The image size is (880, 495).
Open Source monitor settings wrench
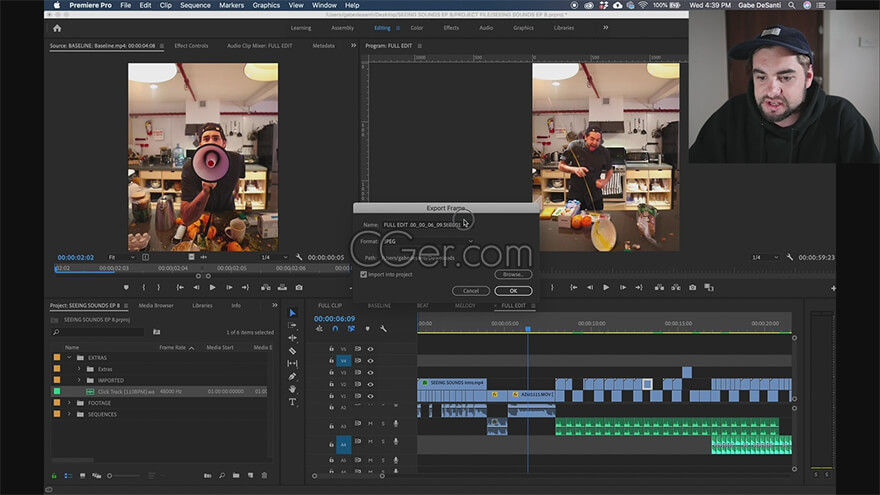tap(299, 257)
